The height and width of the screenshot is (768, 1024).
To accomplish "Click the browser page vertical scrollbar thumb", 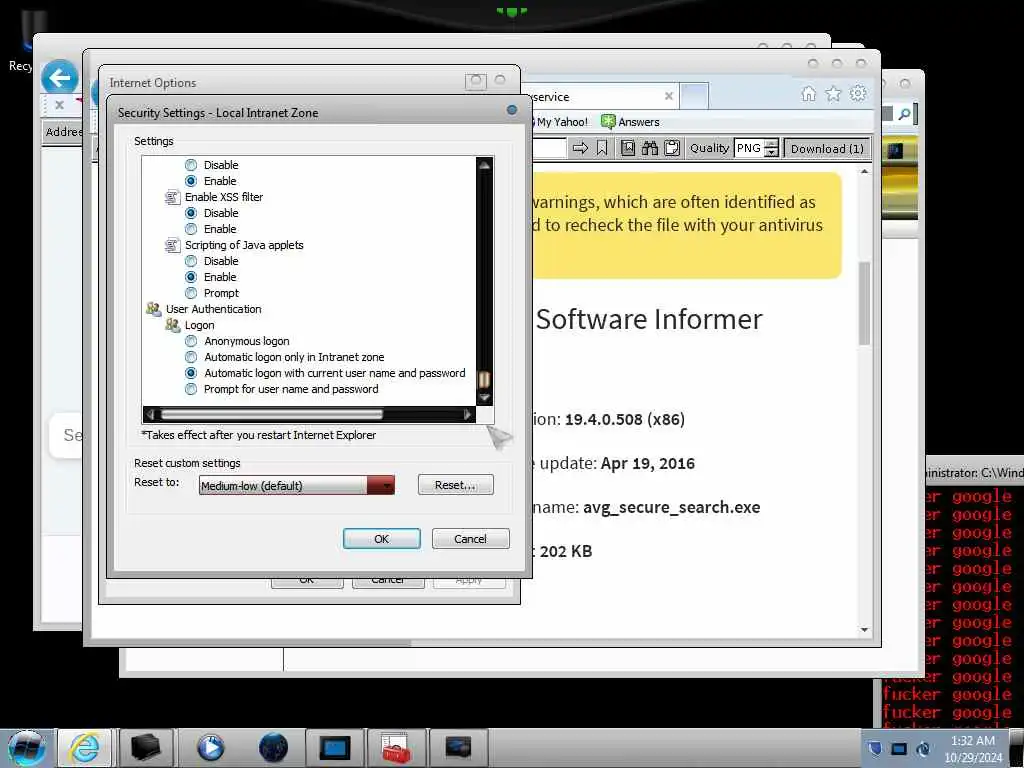I will (x=865, y=303).
